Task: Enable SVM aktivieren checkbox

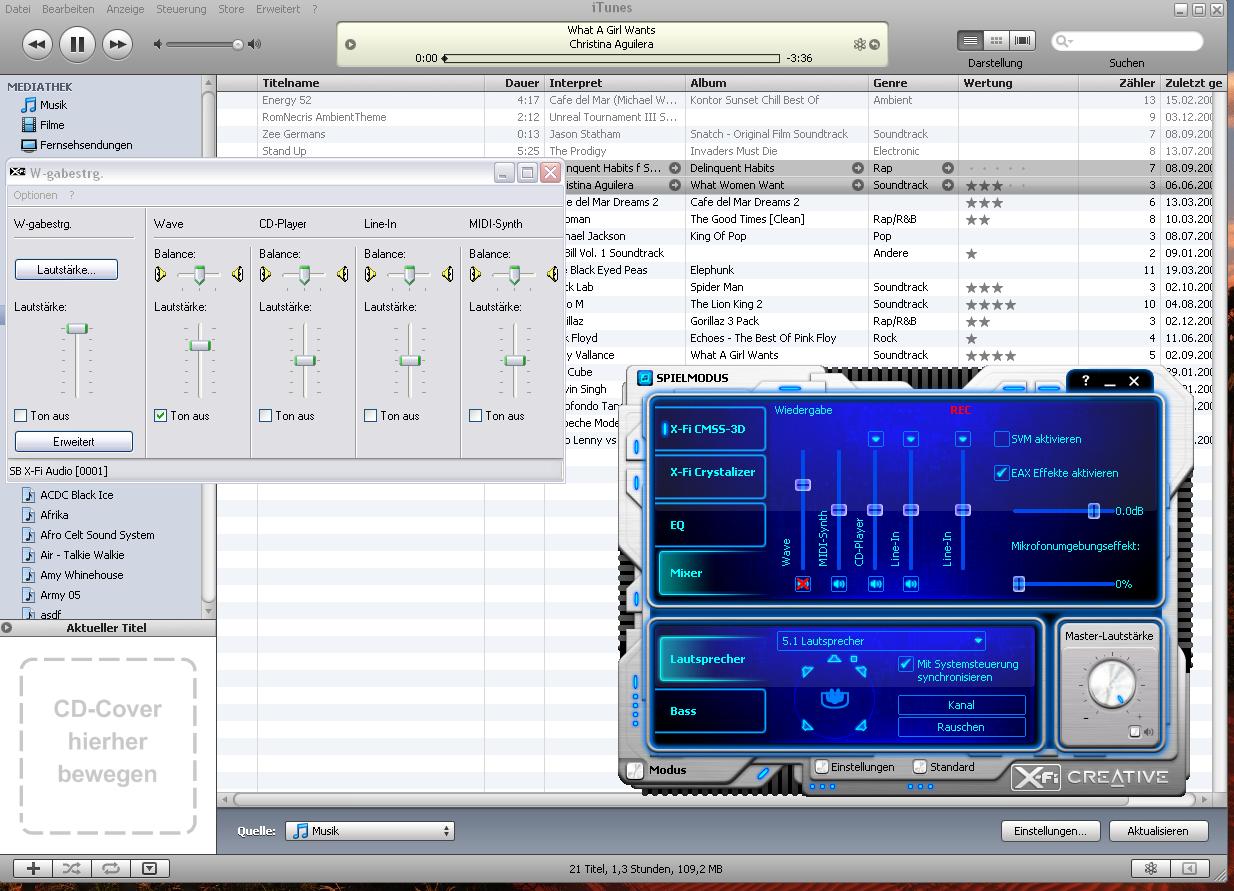Action: pos(1002,439)
